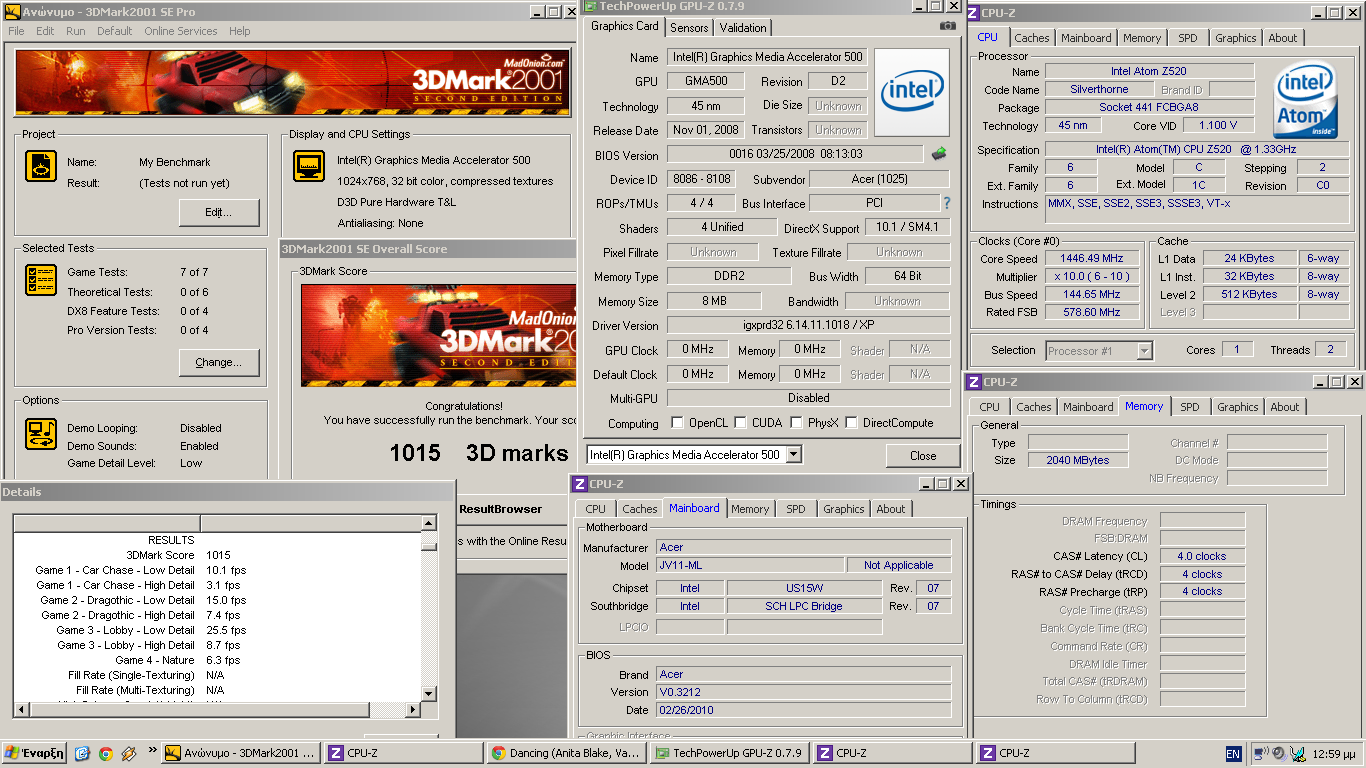Click the Details list scroll up arrow

[x=429, y=523]
